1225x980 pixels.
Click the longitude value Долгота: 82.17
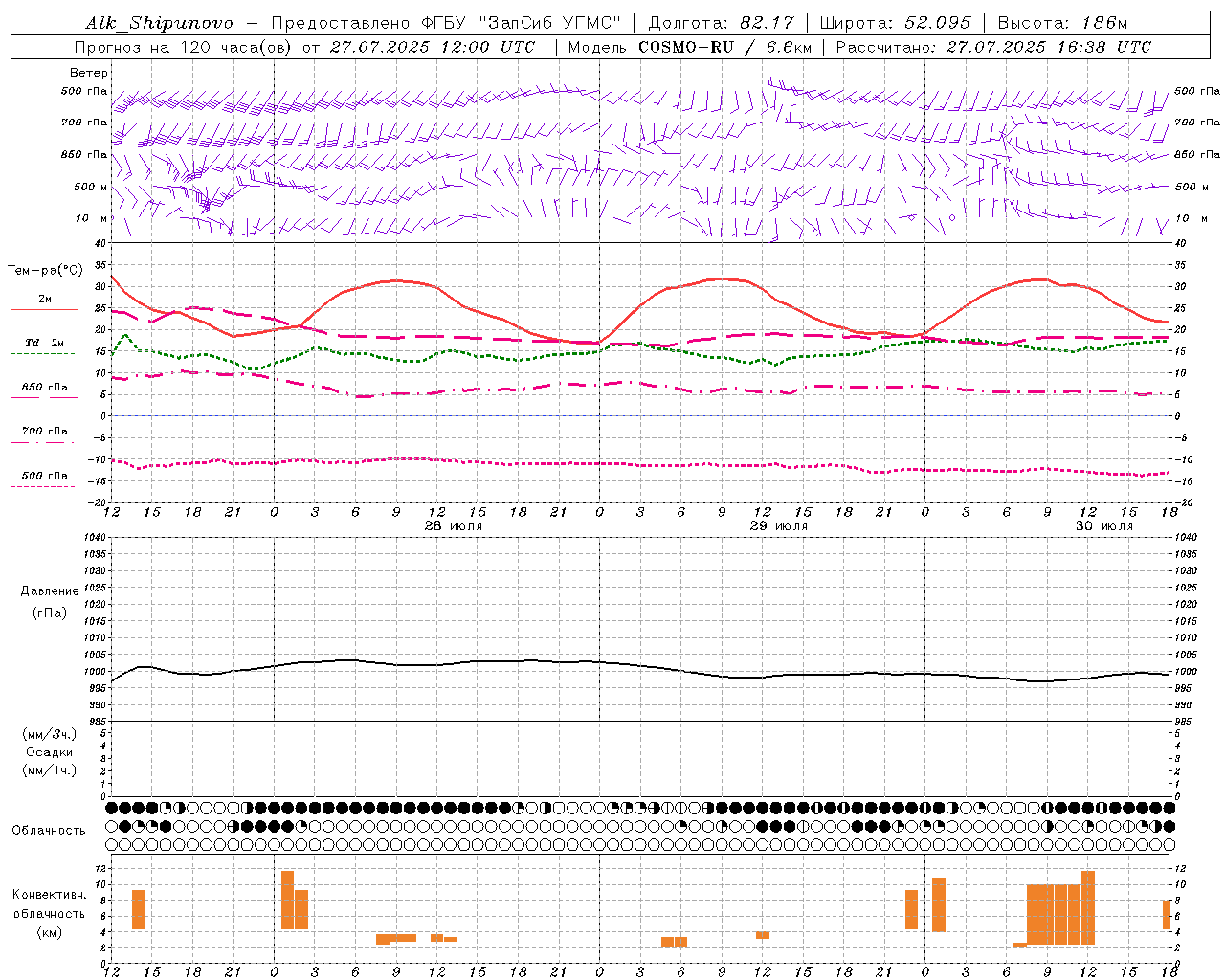click(721, 23)
